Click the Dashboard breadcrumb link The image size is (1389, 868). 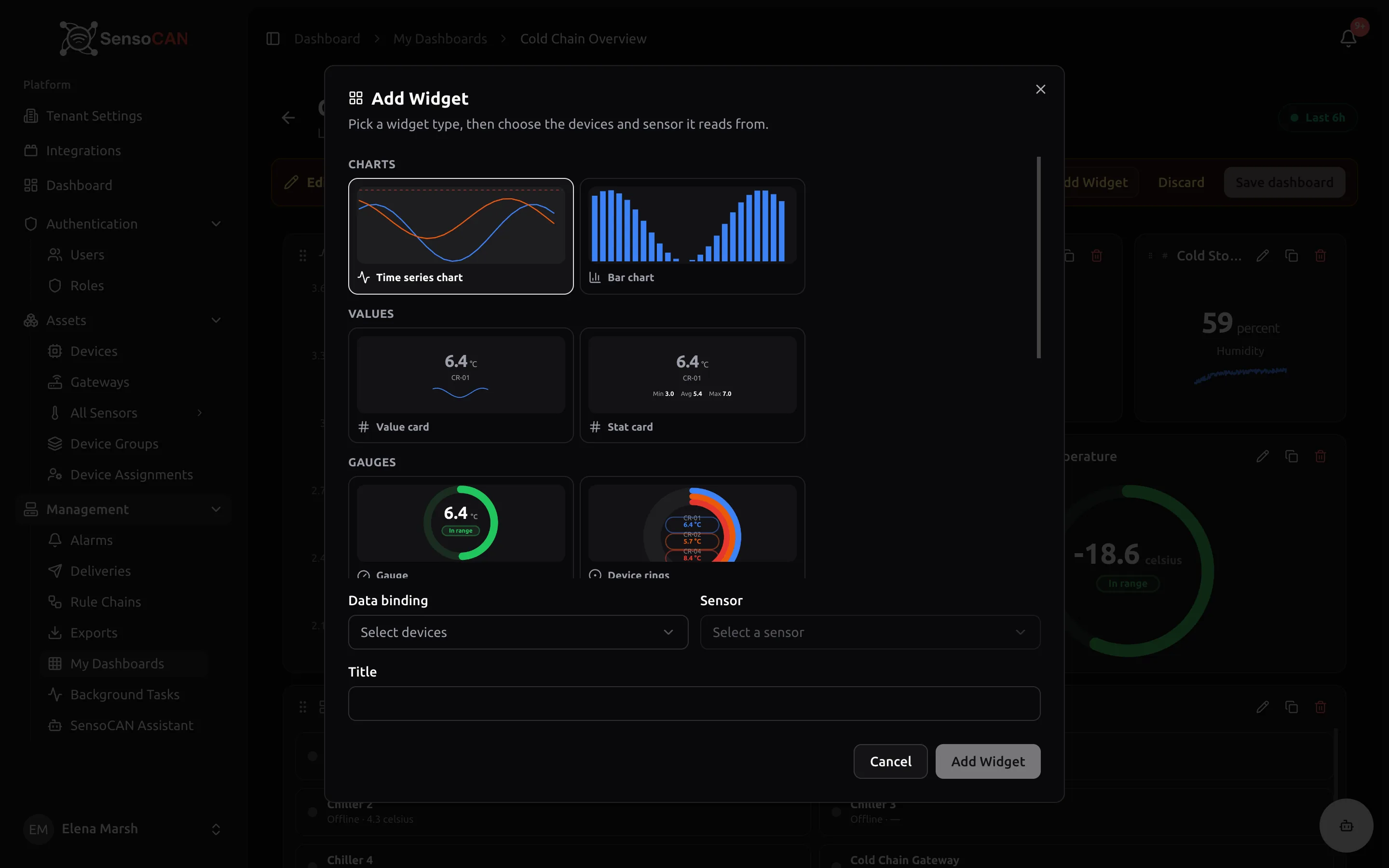(327, 39)
